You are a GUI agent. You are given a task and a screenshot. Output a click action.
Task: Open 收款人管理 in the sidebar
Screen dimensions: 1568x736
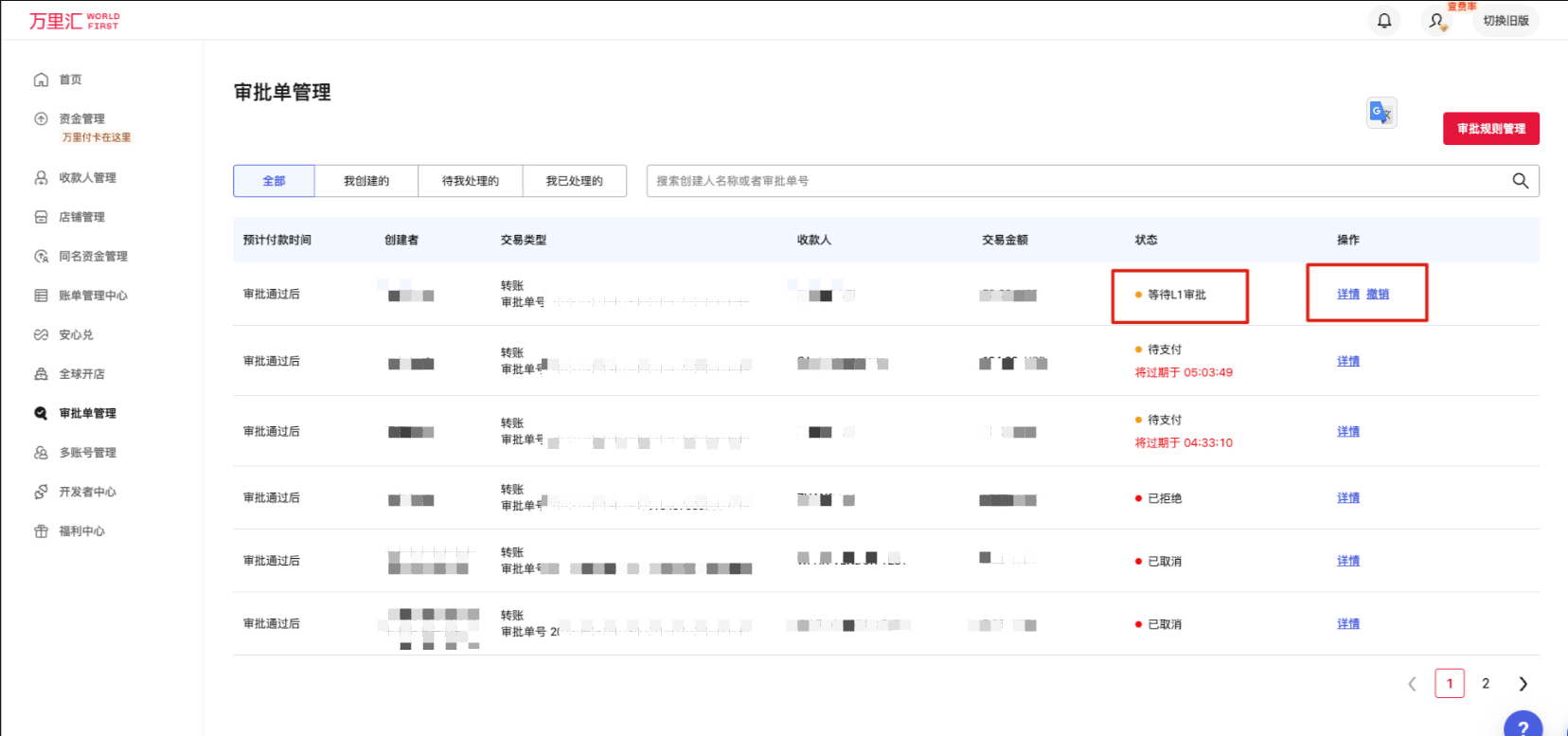pos(87,178)
